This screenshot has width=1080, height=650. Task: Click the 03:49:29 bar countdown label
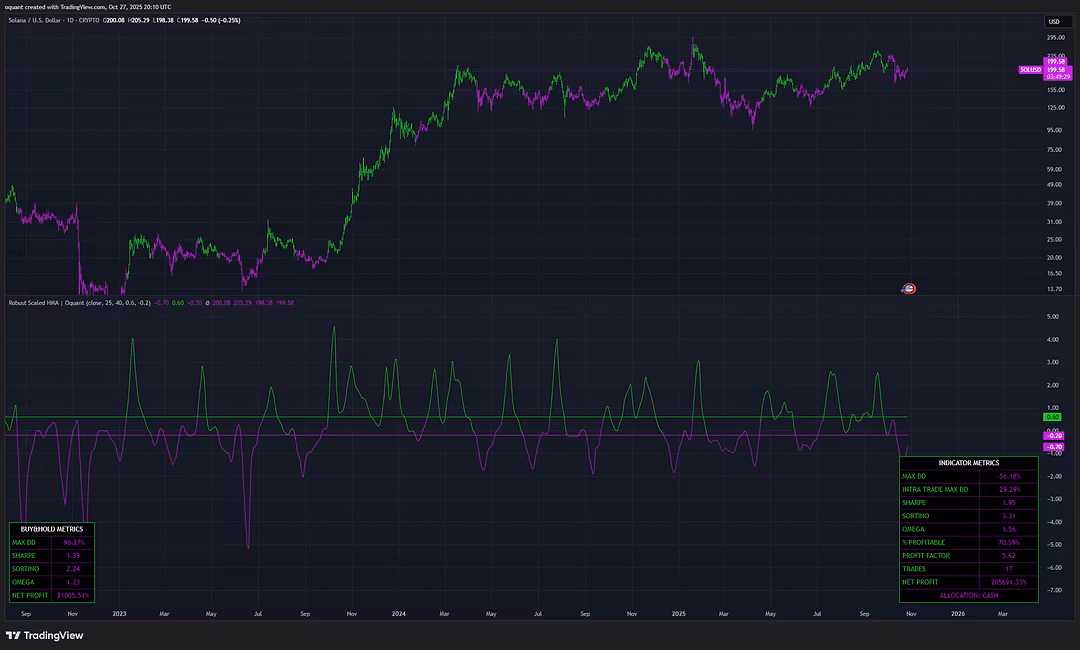[x=1057, y=76]
